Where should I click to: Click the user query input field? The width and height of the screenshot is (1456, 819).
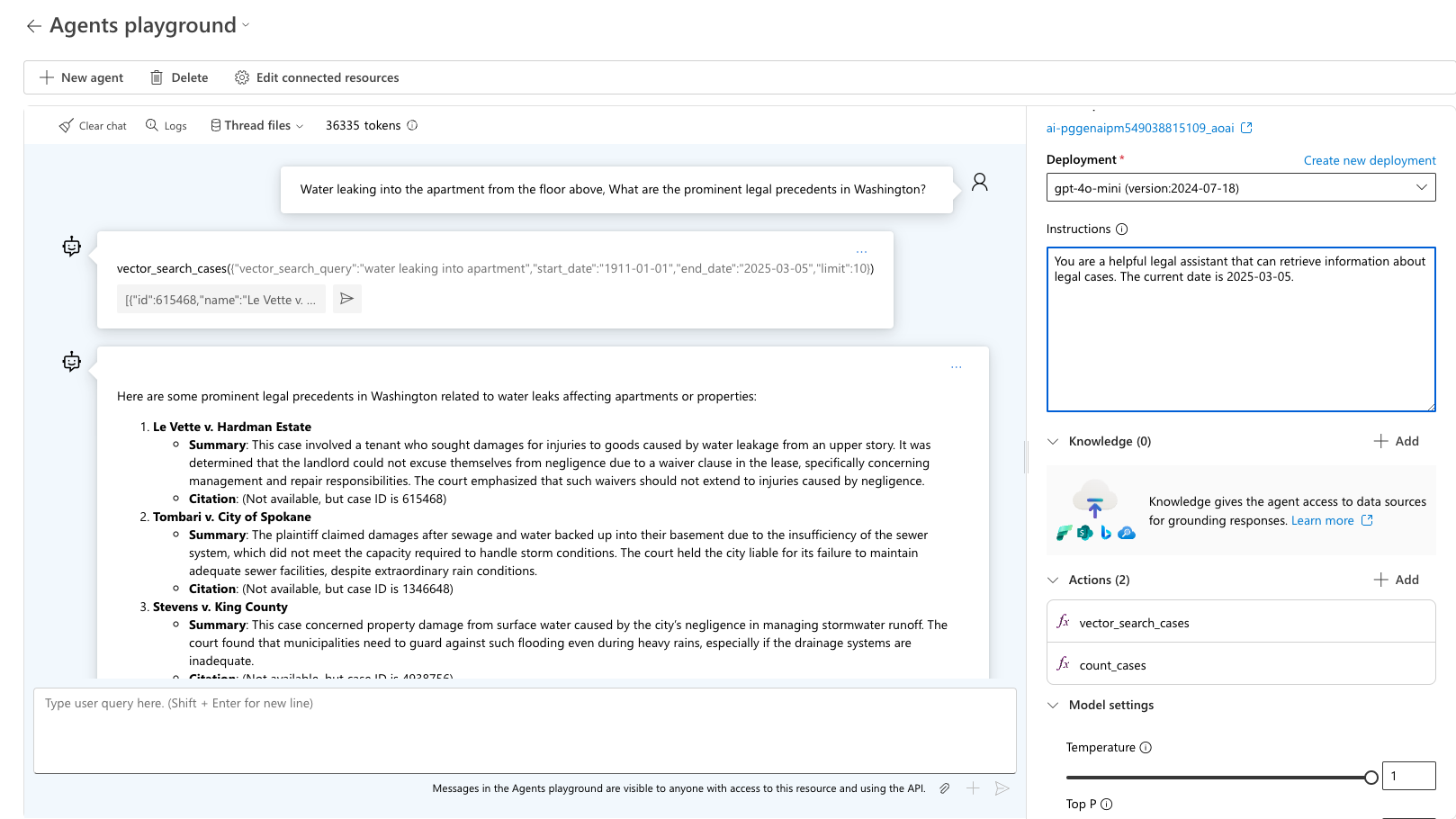point(525,731)
